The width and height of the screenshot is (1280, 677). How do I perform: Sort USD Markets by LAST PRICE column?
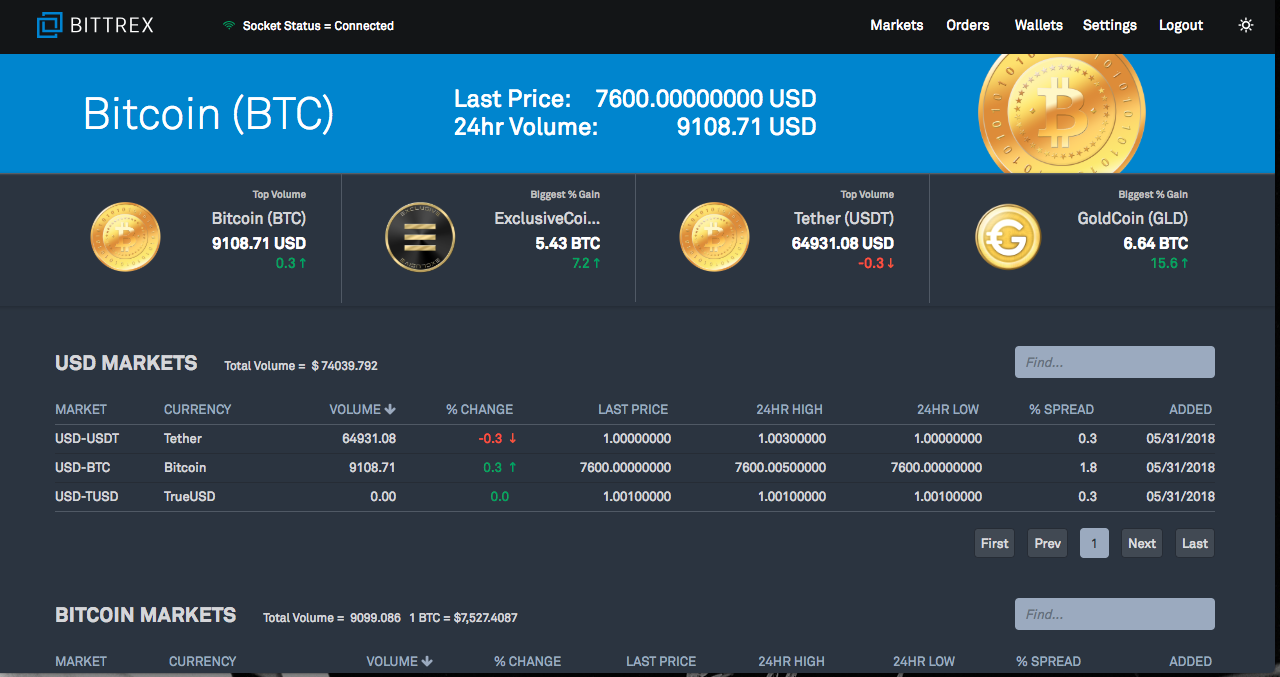[633, 409]
